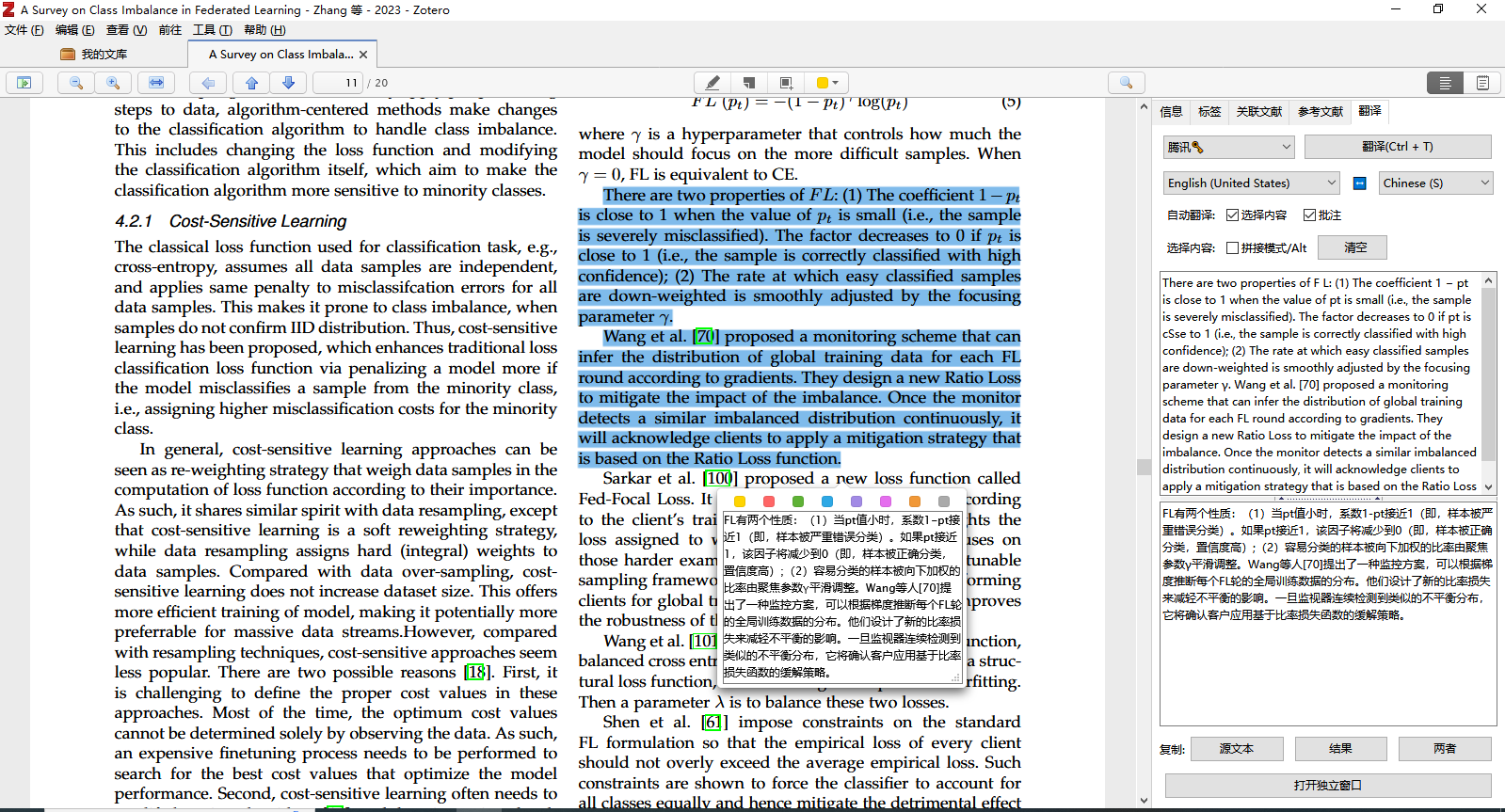This screenshot has width=1505, height=812.
Task: Pick the blue color in annotation popup
Action: [827, 502]
